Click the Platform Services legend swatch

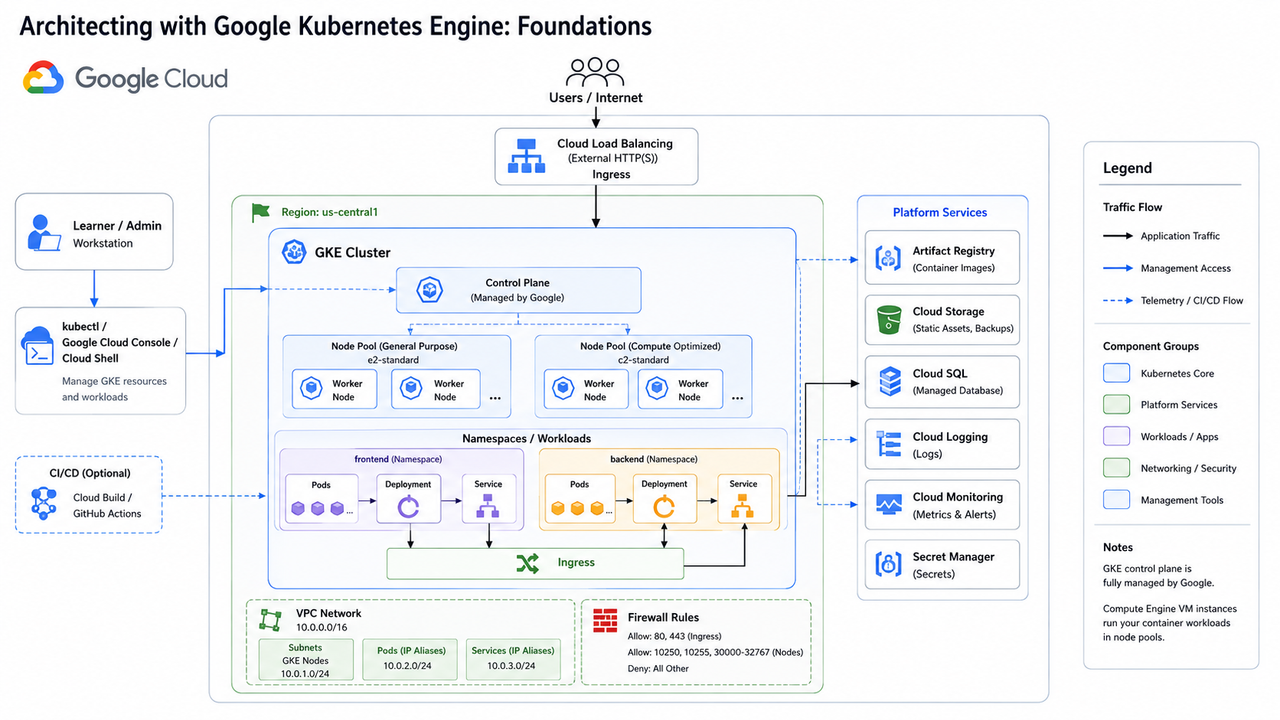coord(1116,405)
